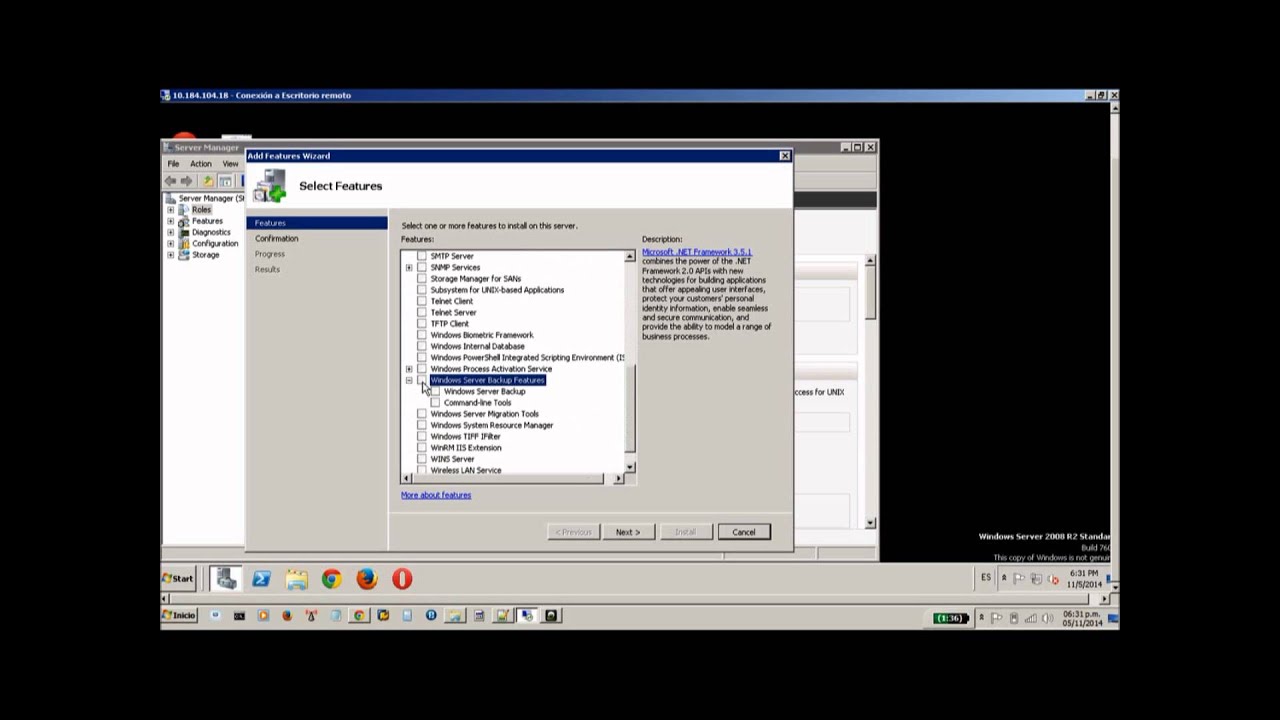Check the Telnet Client checkbox
Image resolution: width=1280 pixels, height=720 pixels.
(422, 301)
